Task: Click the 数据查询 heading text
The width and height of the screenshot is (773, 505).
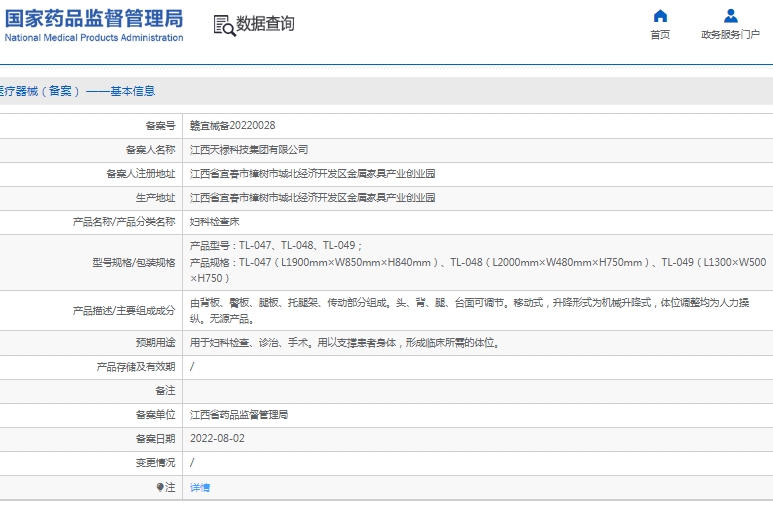Action: pos(265,24)
